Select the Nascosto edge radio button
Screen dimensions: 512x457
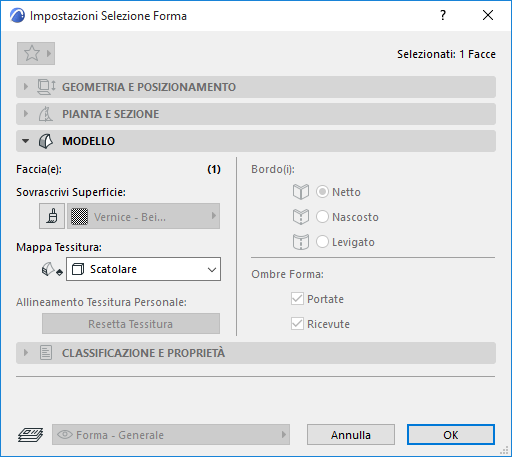(x=322, y=217)
